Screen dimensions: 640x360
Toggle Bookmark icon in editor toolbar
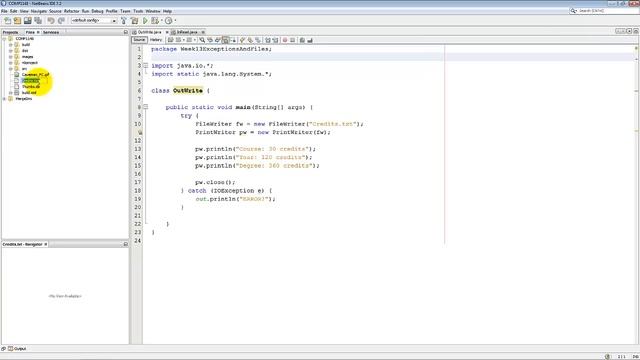click(x=258, y=40)
